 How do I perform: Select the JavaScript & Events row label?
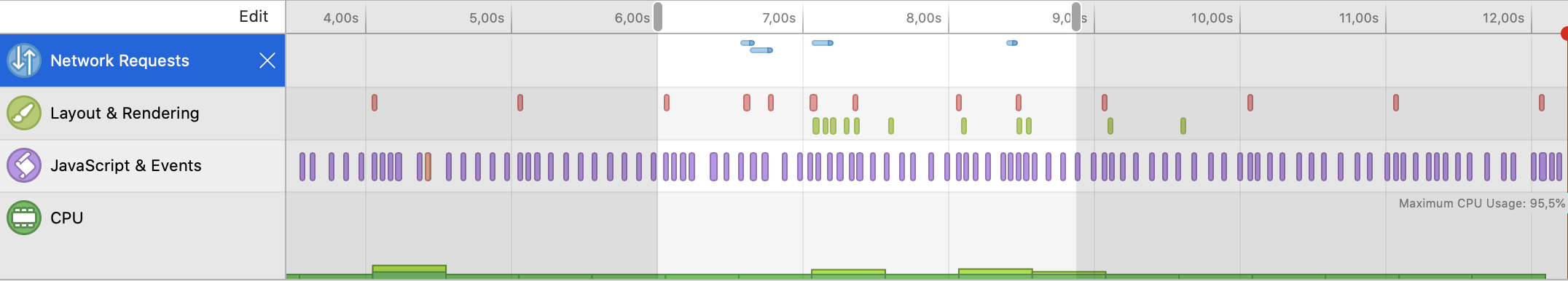[x=126, y=165]
